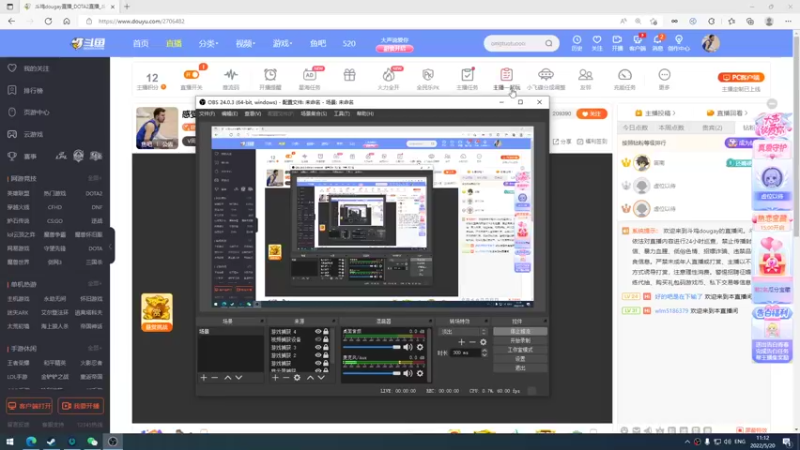Open the UFO spaceship icon in toolbar
This screenshot has height=450, width=800.
coord(545,75)
